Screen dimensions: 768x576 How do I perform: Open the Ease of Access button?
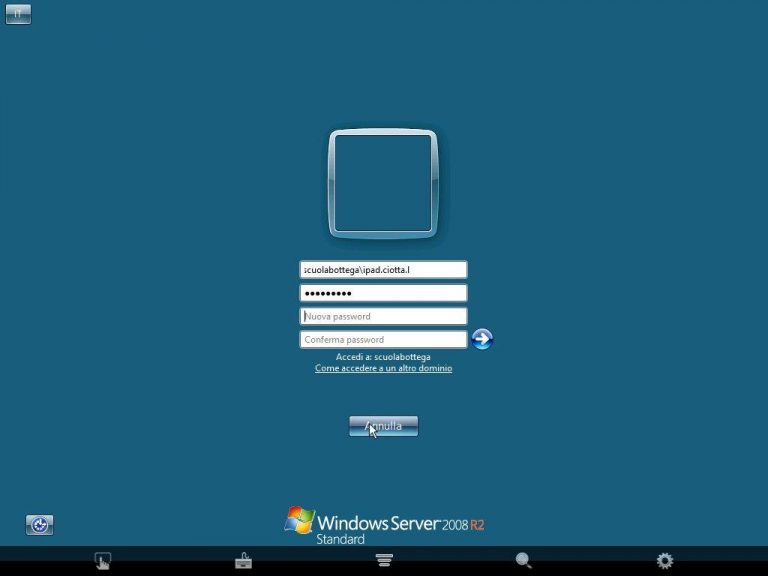click(40, 525)
